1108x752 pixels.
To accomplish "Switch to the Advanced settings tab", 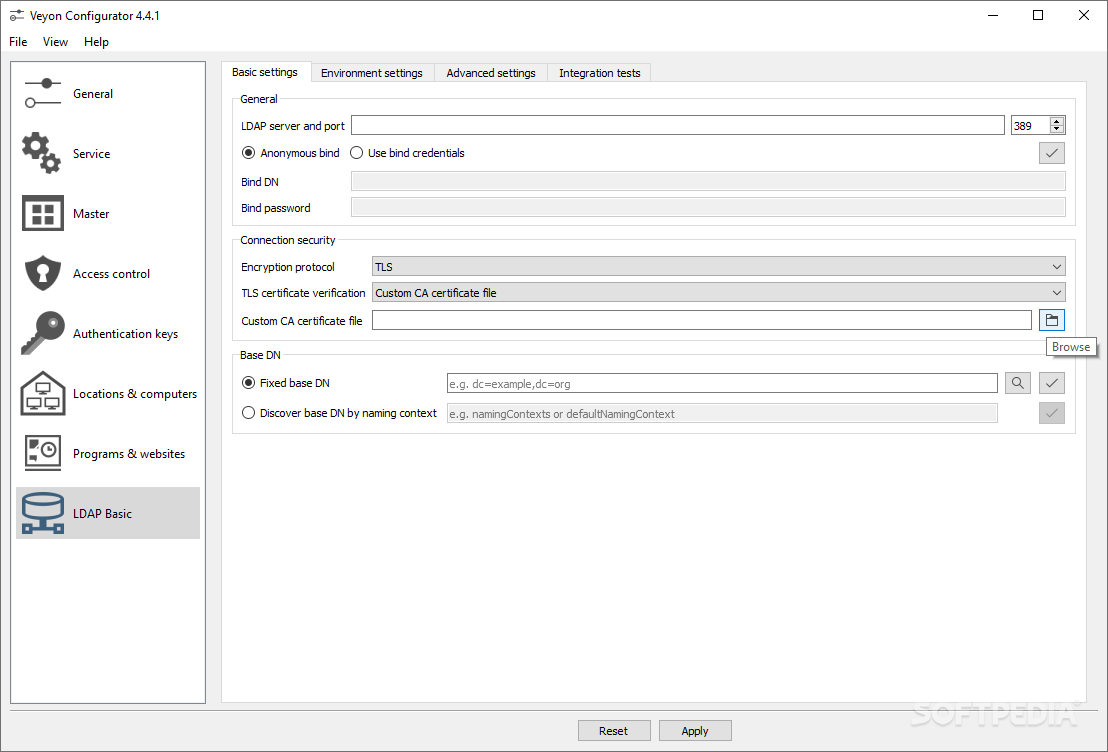I will [491, 73].
